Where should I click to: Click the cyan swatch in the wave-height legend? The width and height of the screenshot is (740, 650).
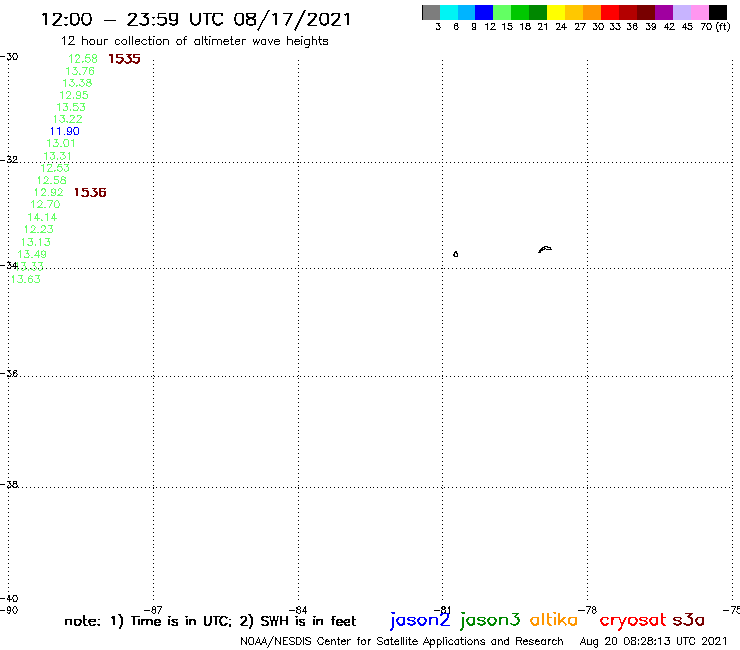(x=449, y=12)
